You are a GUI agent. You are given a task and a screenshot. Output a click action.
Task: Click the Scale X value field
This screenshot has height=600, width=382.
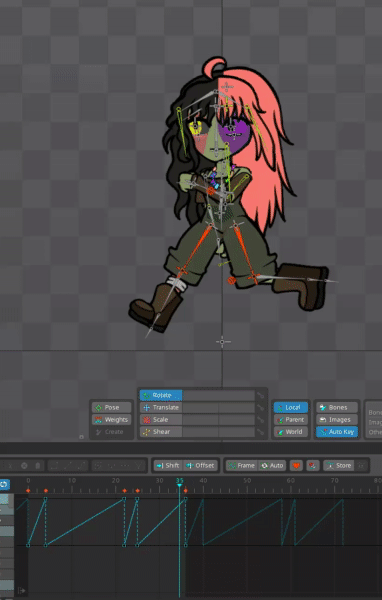[x=201, y=419]
